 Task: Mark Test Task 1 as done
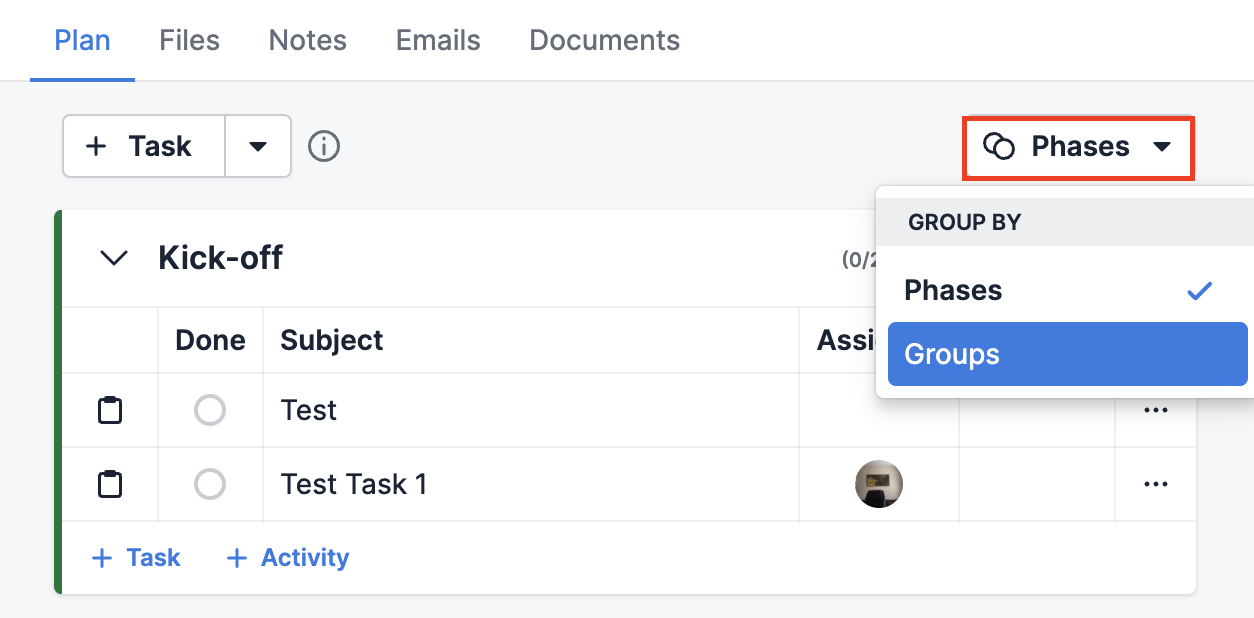pos(210,484)
